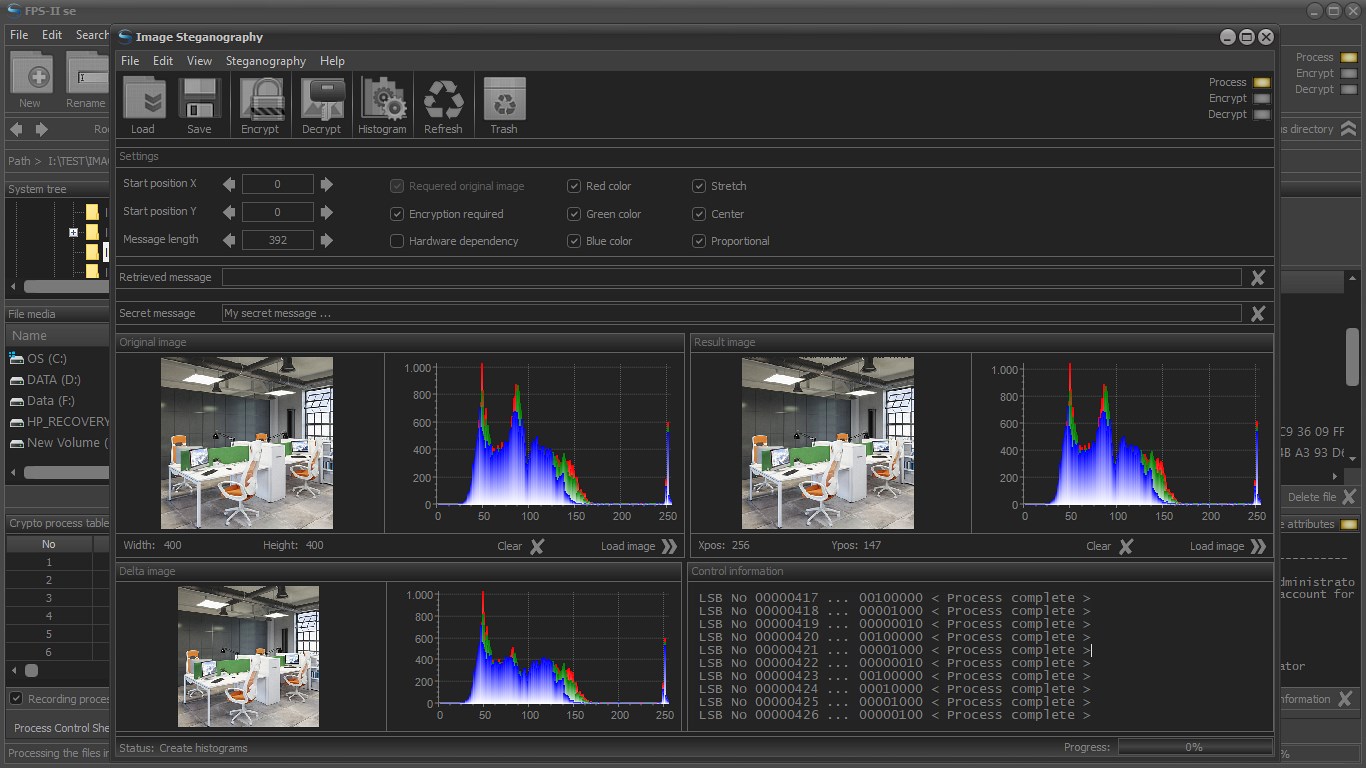Image resolution: width=1366 pixels, height=768 pixels.
Task: Clear the Secret message field with X
Action: pyautogui.click(x=1258, y=313)
